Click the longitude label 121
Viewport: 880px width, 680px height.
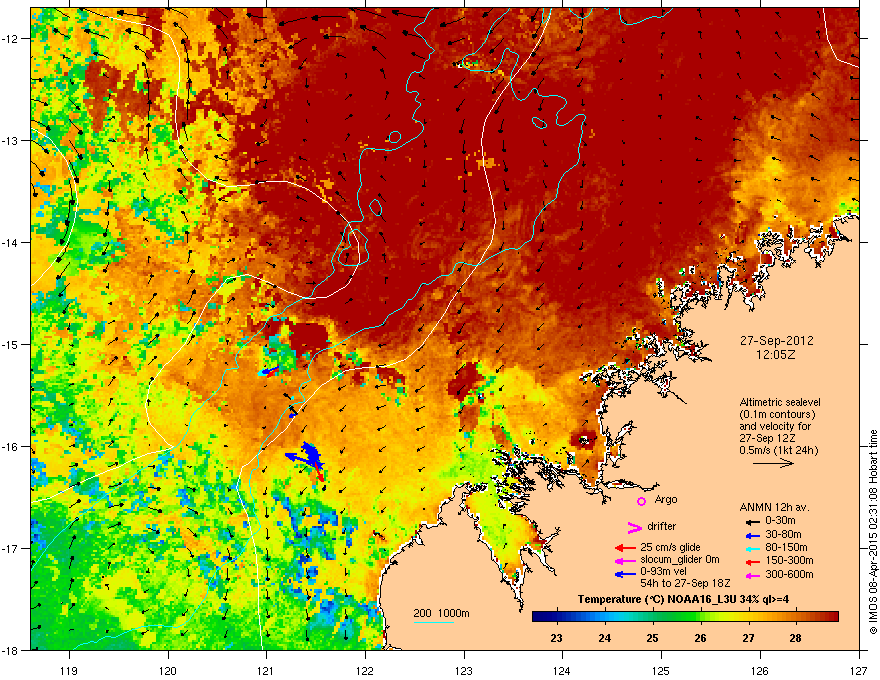click(x=266, y=670)
